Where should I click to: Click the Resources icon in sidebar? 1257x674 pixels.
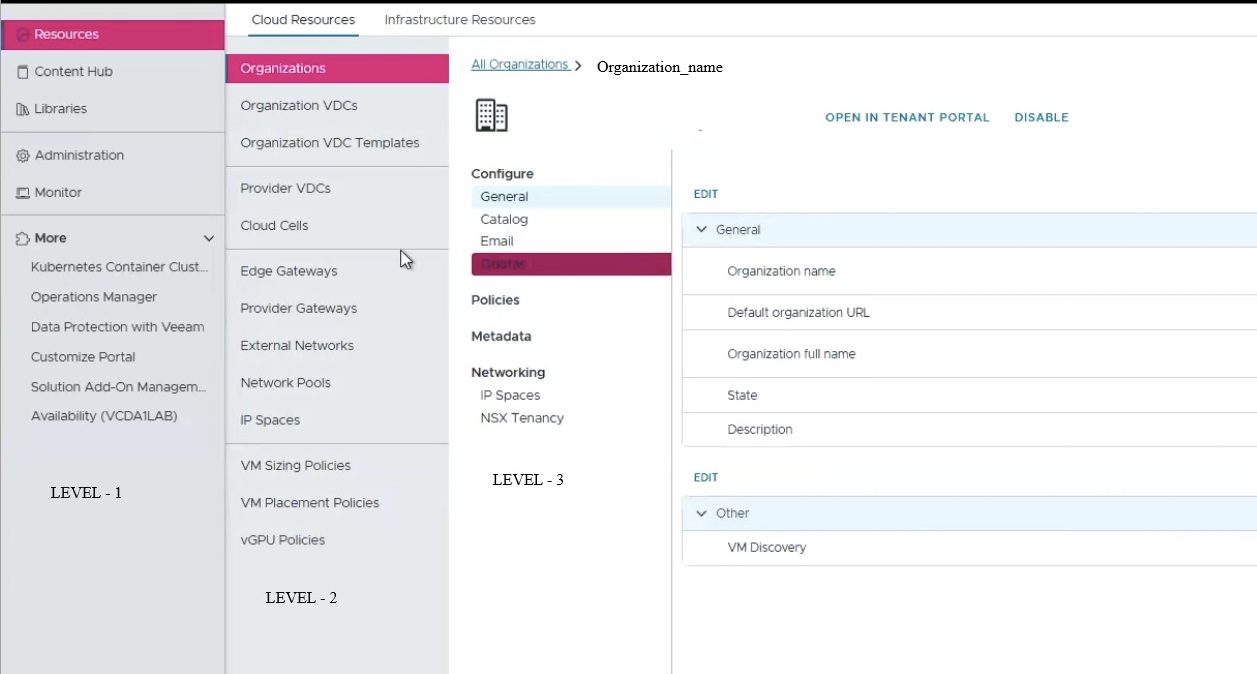[22, 34]
